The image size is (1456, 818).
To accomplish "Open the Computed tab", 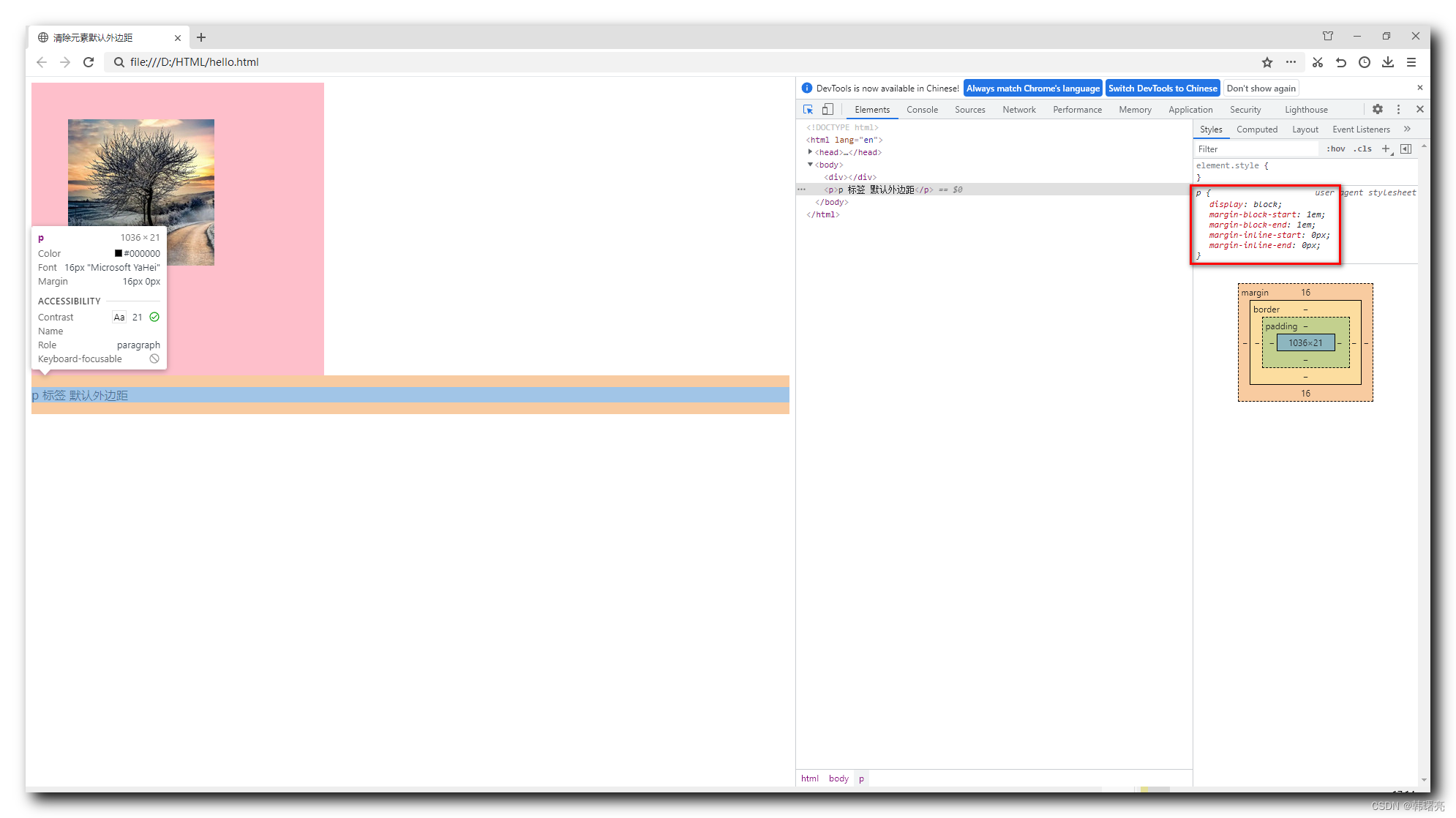I will coord(1256,130).
